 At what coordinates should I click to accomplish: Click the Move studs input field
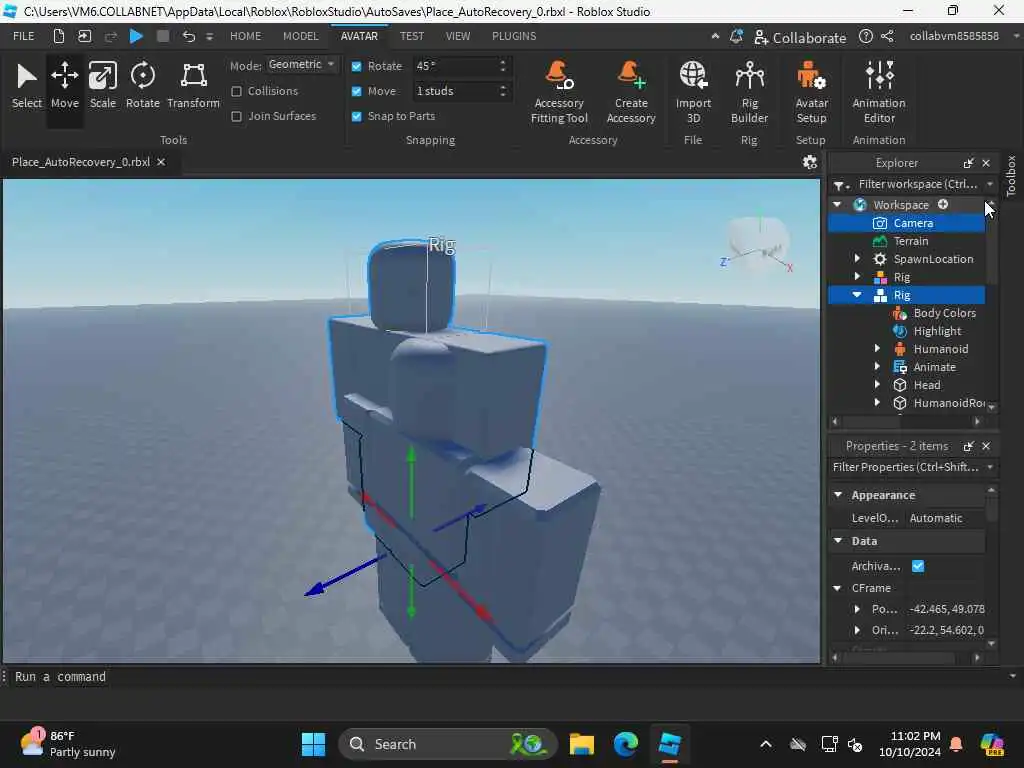pos(455,91)
